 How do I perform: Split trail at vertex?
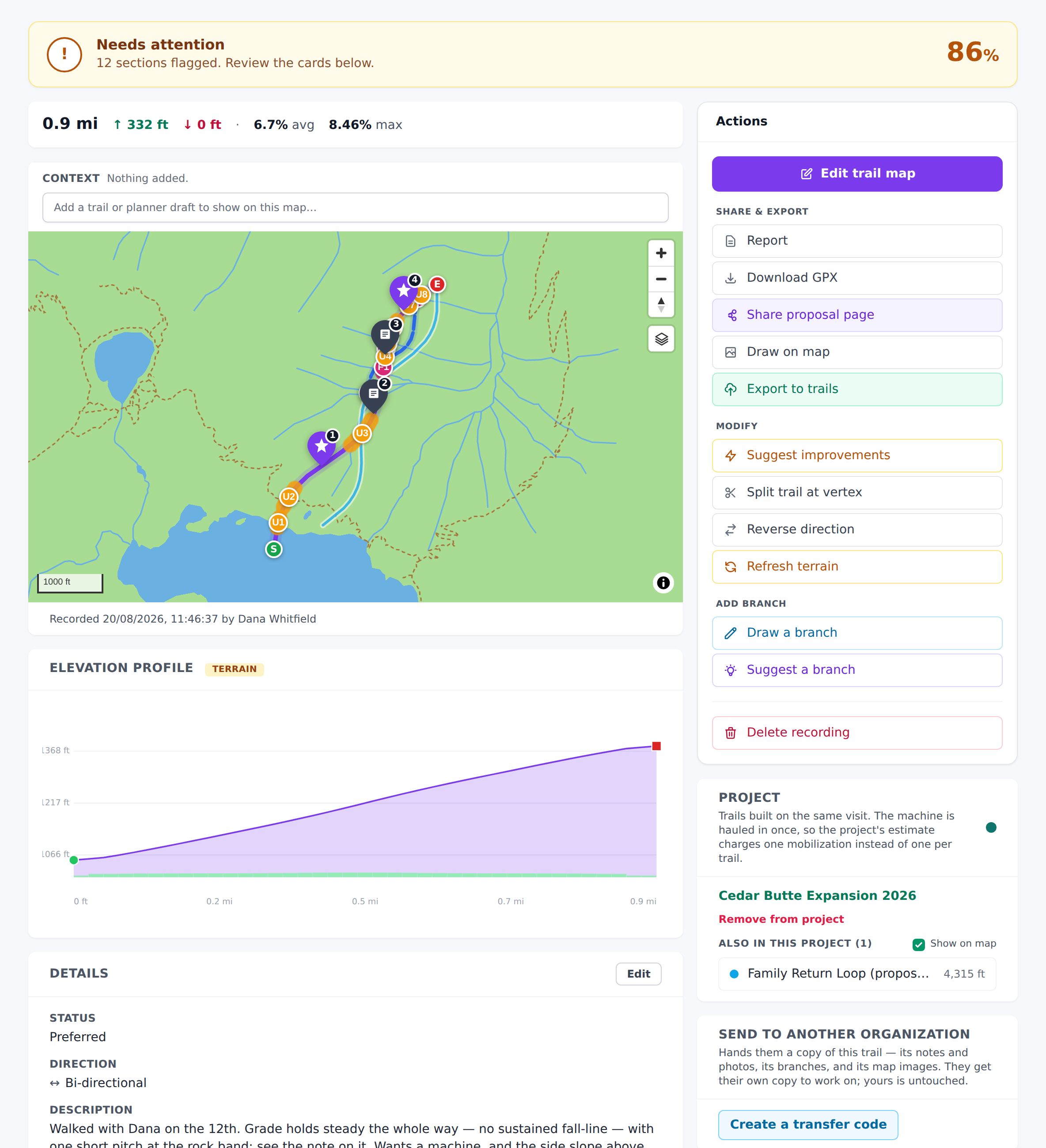coord(857,493)
